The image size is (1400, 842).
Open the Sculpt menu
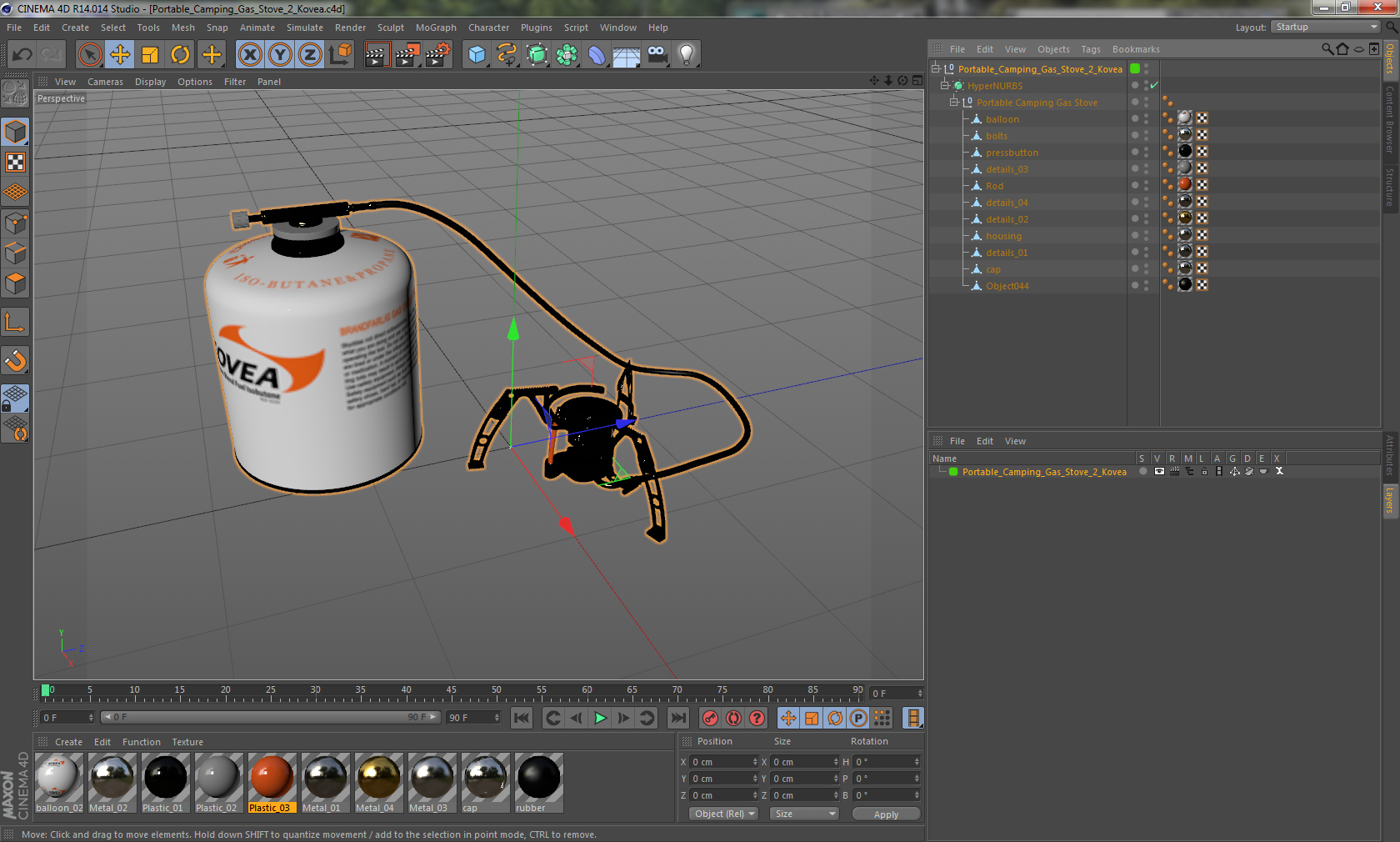point(390,28)
